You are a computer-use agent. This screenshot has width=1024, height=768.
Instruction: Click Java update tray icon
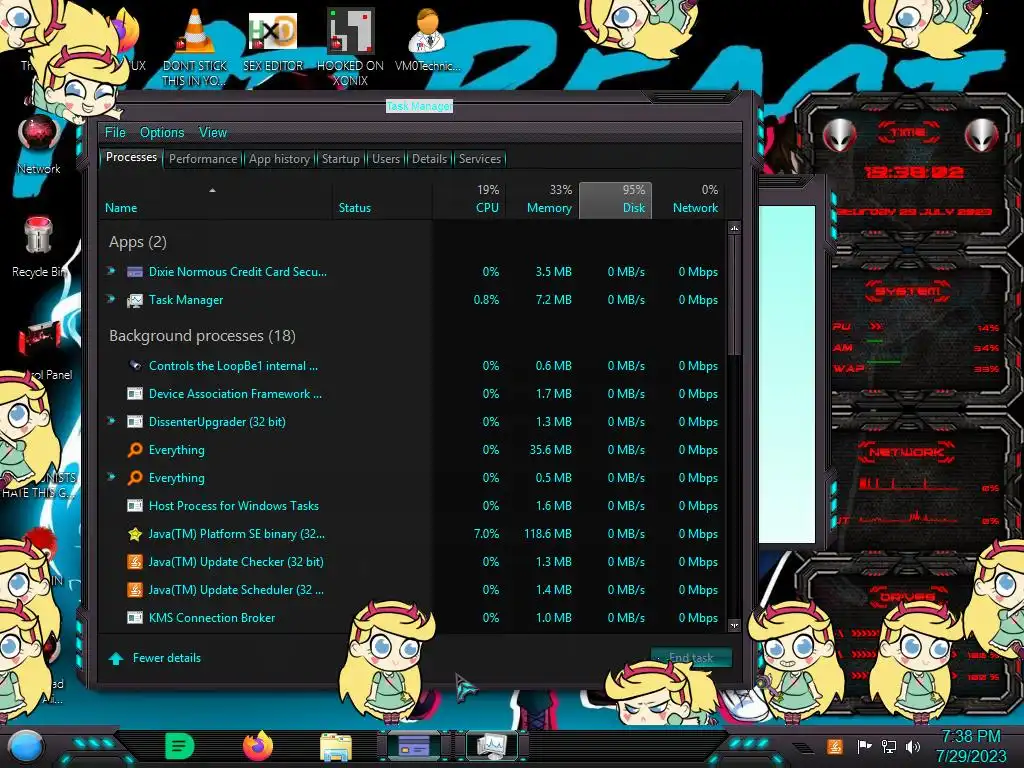click(x=834, y=746)
